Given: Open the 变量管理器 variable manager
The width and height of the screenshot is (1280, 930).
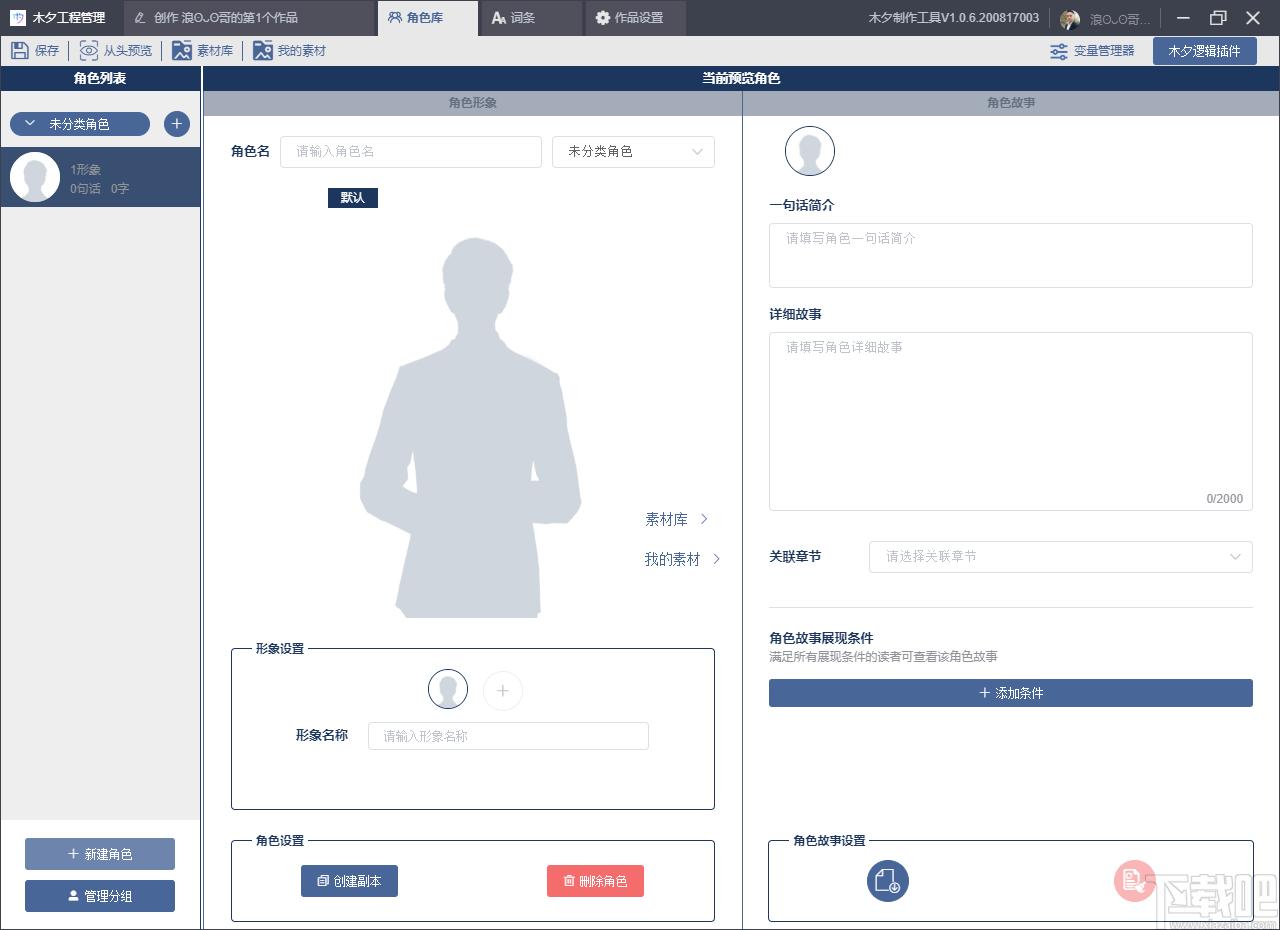Looking at the screenshot, I should coord(1092,51).
